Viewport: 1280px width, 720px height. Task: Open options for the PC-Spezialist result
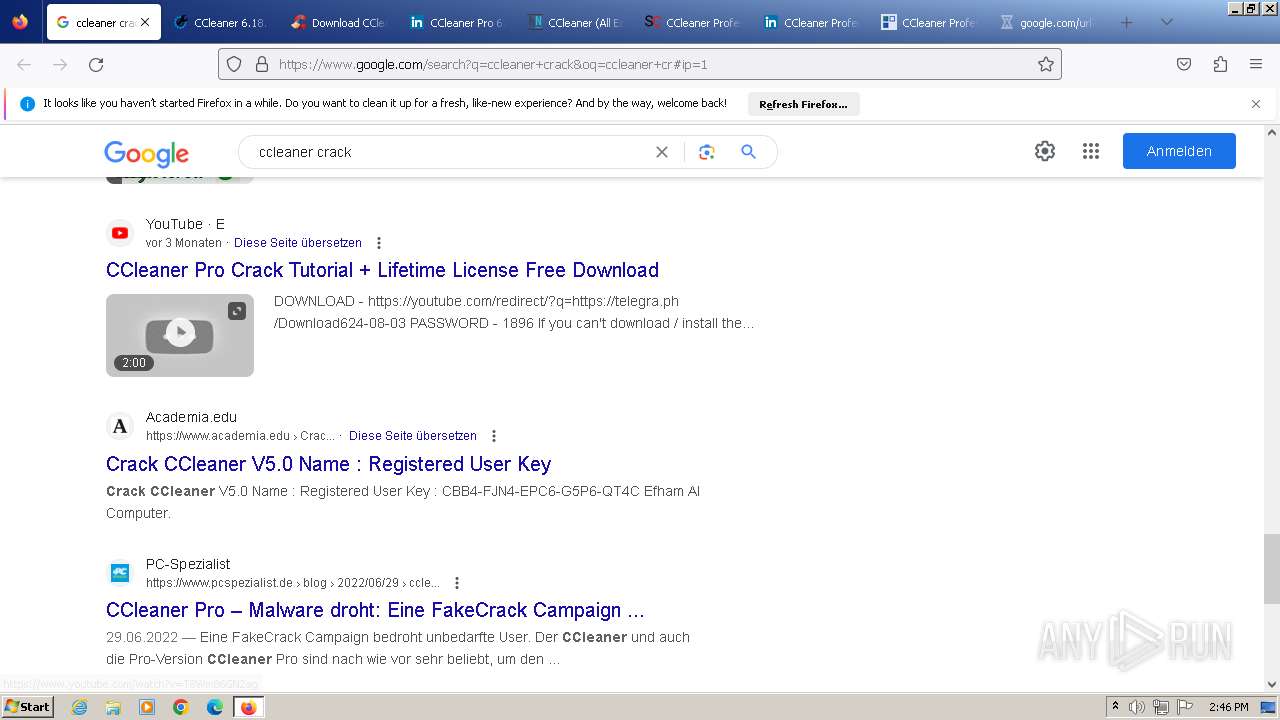pos(457,583)
